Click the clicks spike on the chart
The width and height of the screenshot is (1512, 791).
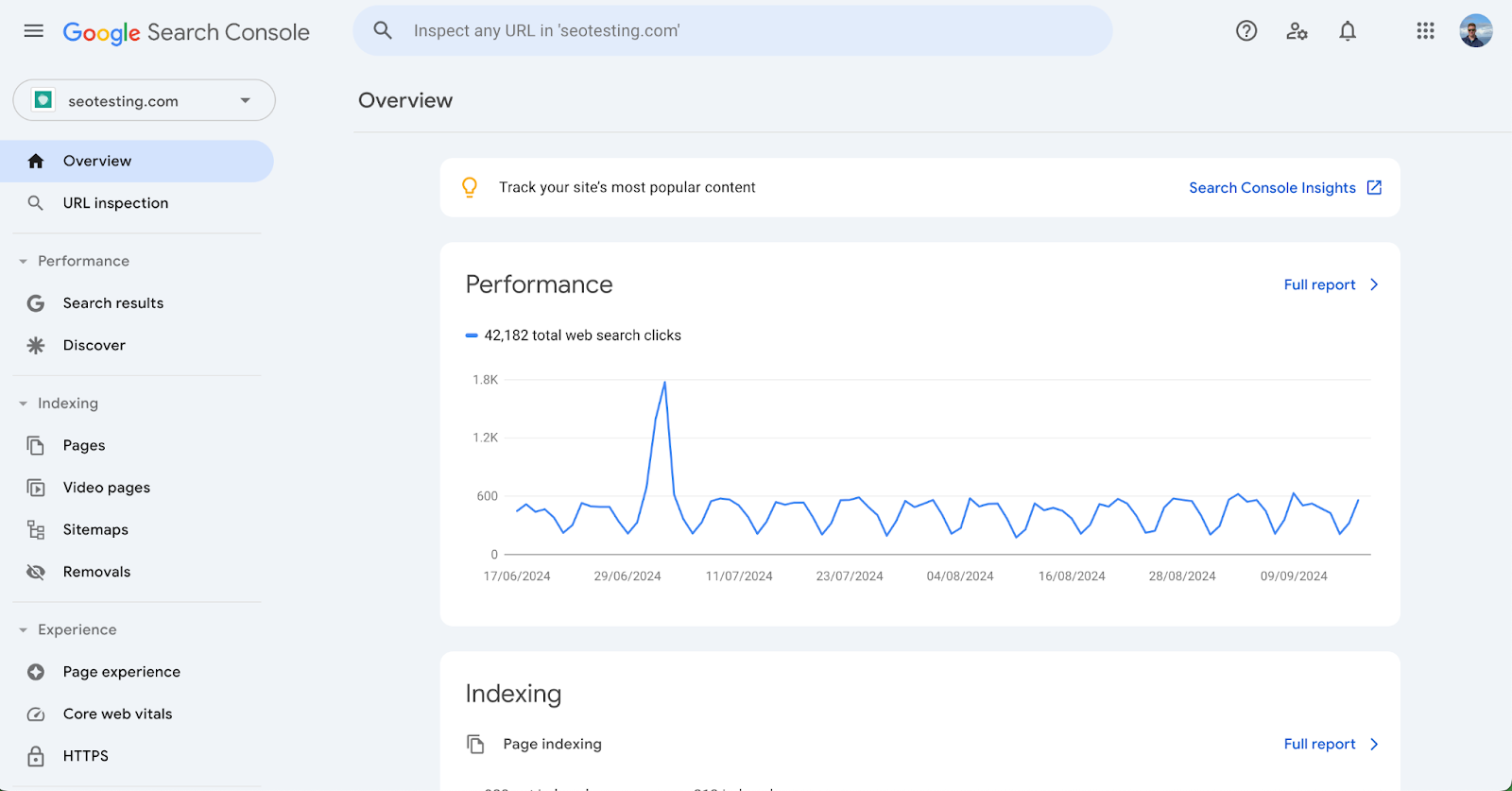tap(664, 383)
